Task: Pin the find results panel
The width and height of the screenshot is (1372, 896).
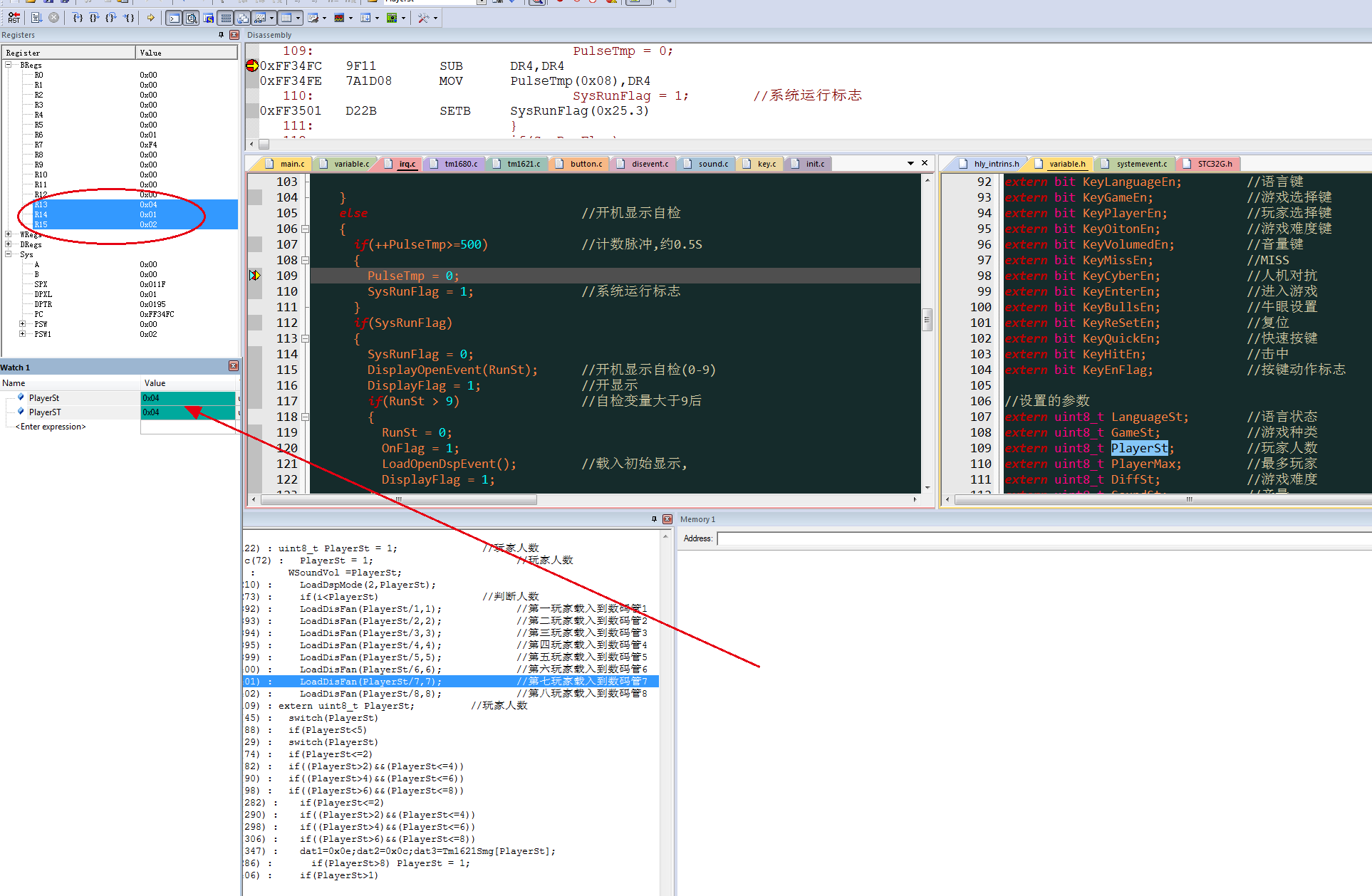Action: 654,519
